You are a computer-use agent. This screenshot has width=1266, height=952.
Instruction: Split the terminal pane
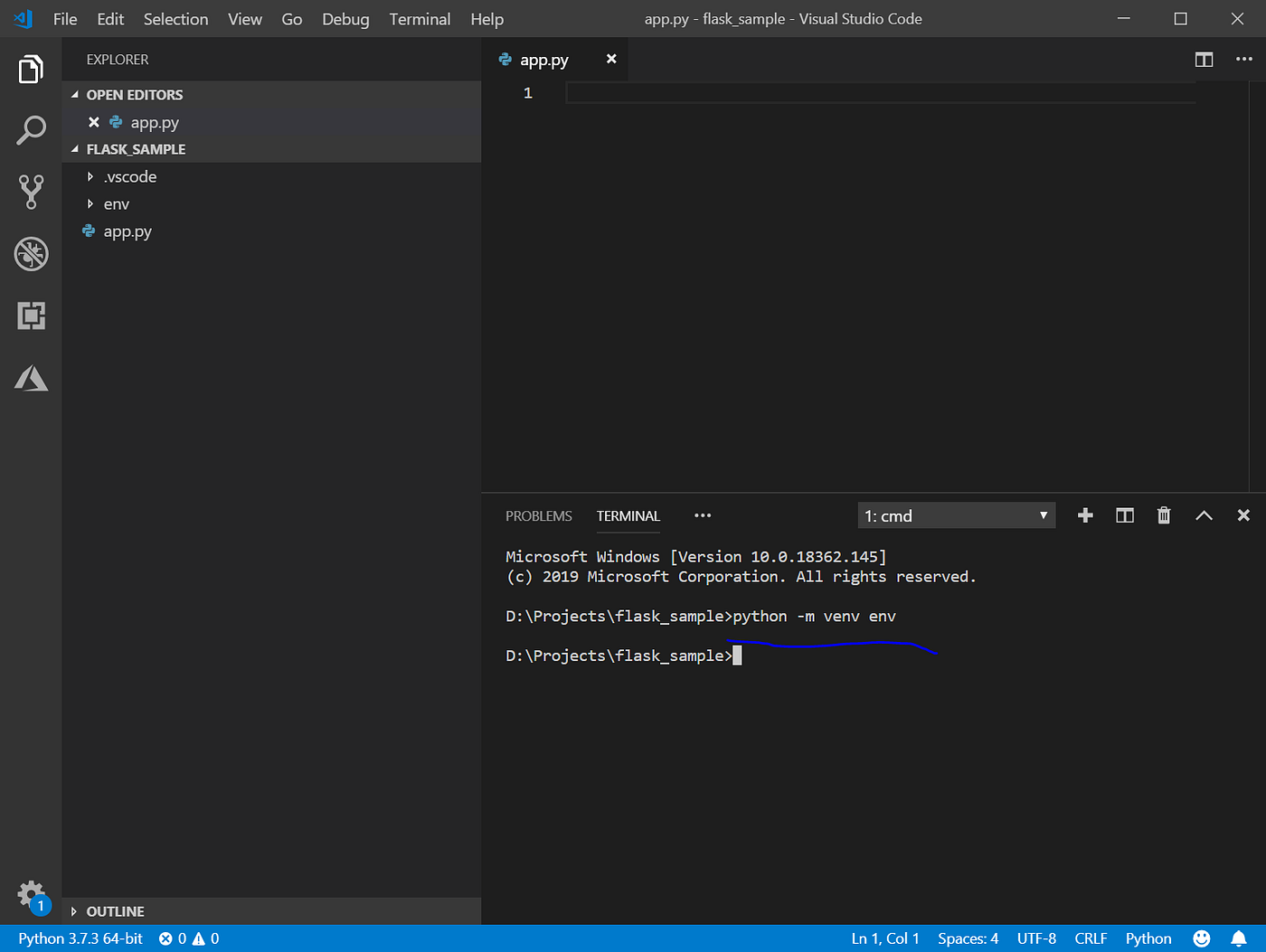(1124, 514)
